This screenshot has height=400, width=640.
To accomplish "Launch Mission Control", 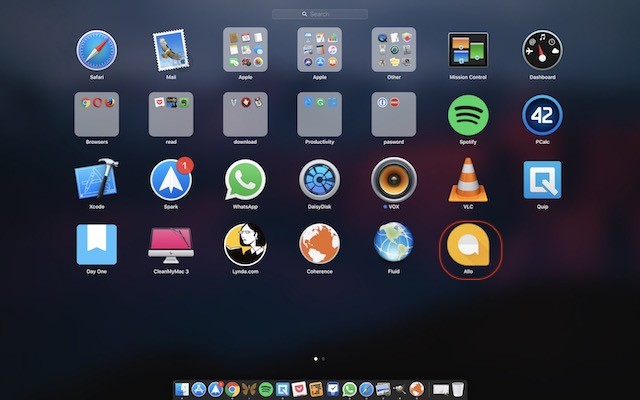I will (468, 50).
